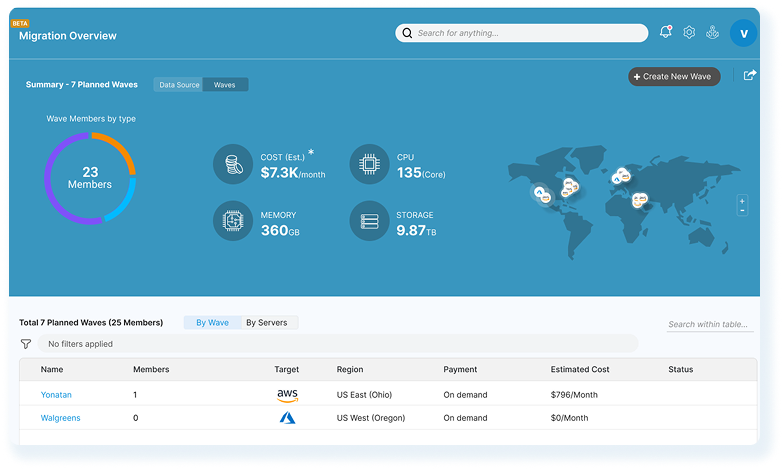The height and width of the screenshot is (470, 783).
Task: Click the storage disks icon
Action: [x=370, y=221]
